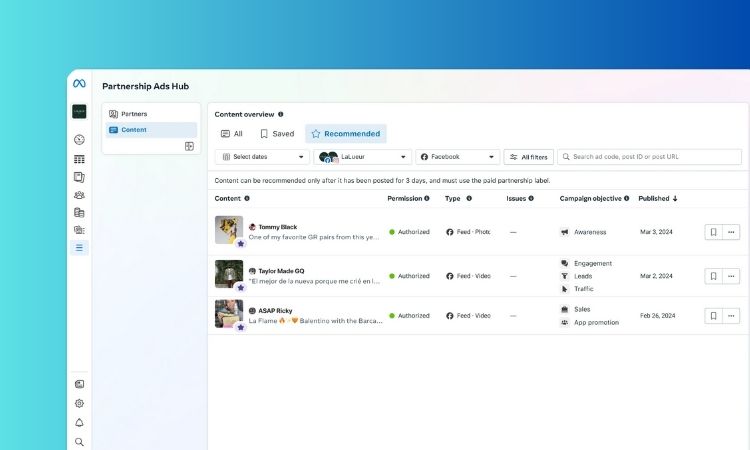Open the audiences people icon in sidebar
This screenshot has width=750, height=450.
pos(79,195)
